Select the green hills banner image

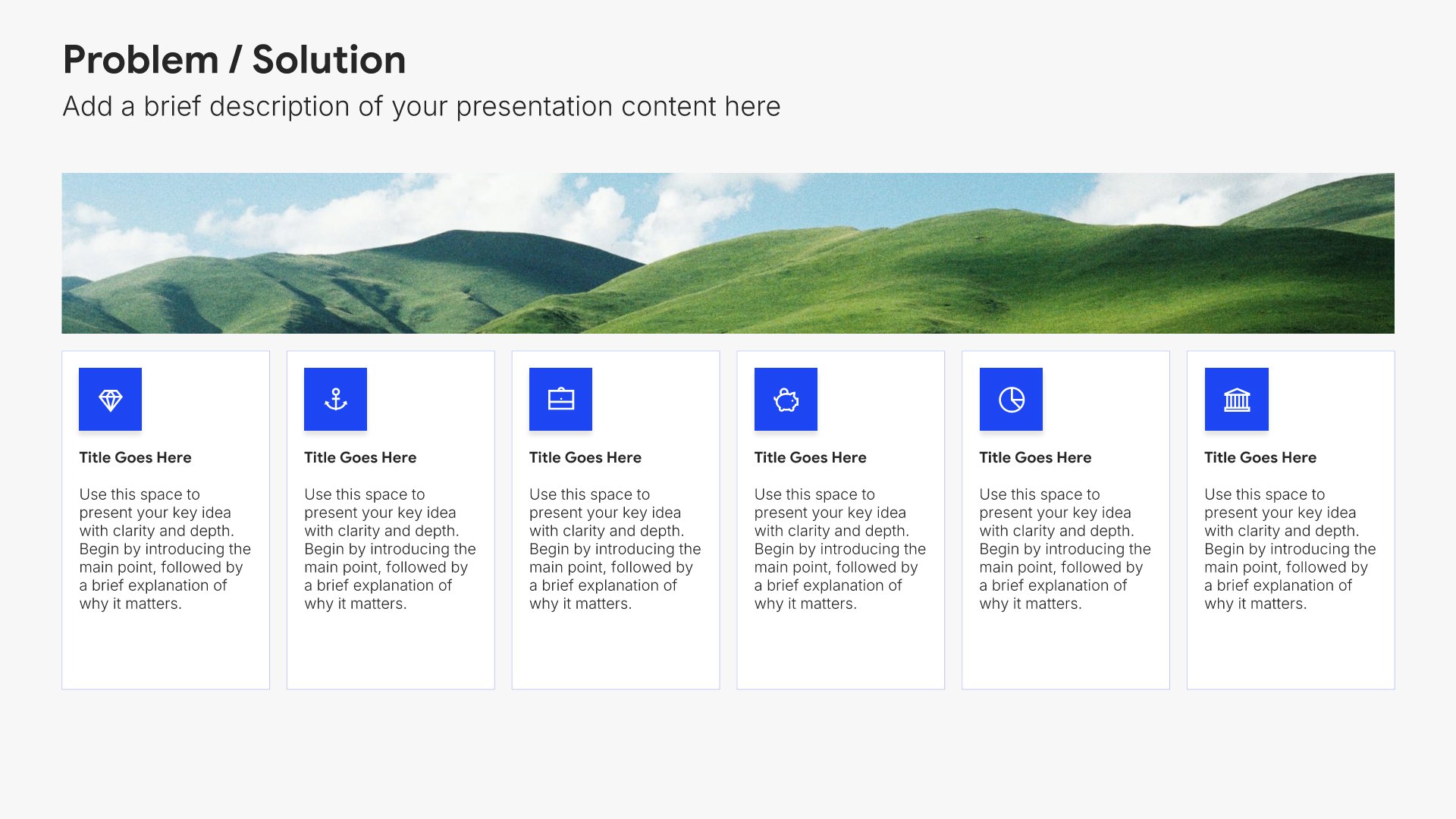tap(728, 253)
